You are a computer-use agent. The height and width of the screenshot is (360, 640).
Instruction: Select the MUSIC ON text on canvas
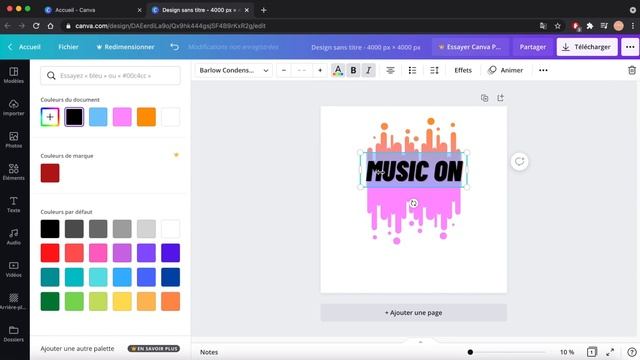coord(414,171)
